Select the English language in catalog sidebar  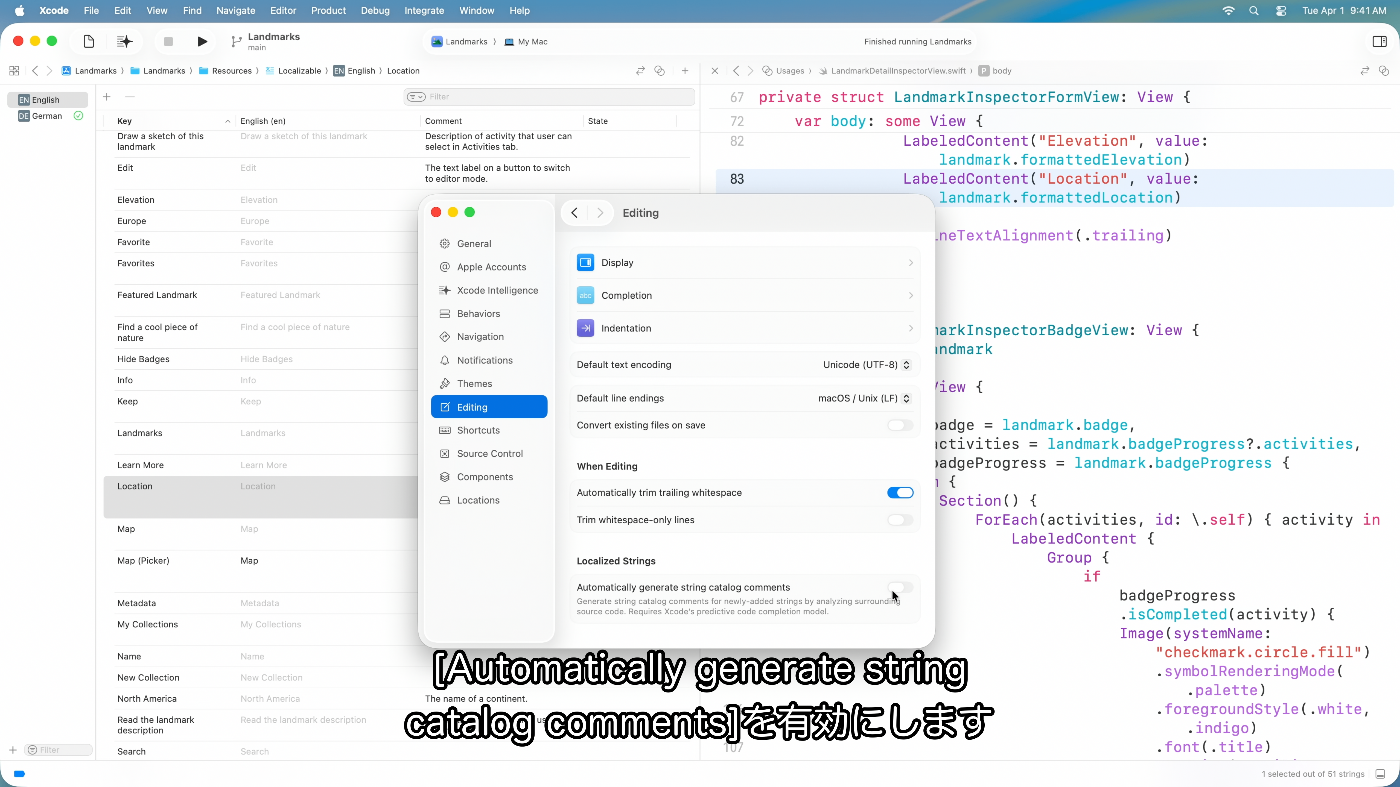coord(47,100)
